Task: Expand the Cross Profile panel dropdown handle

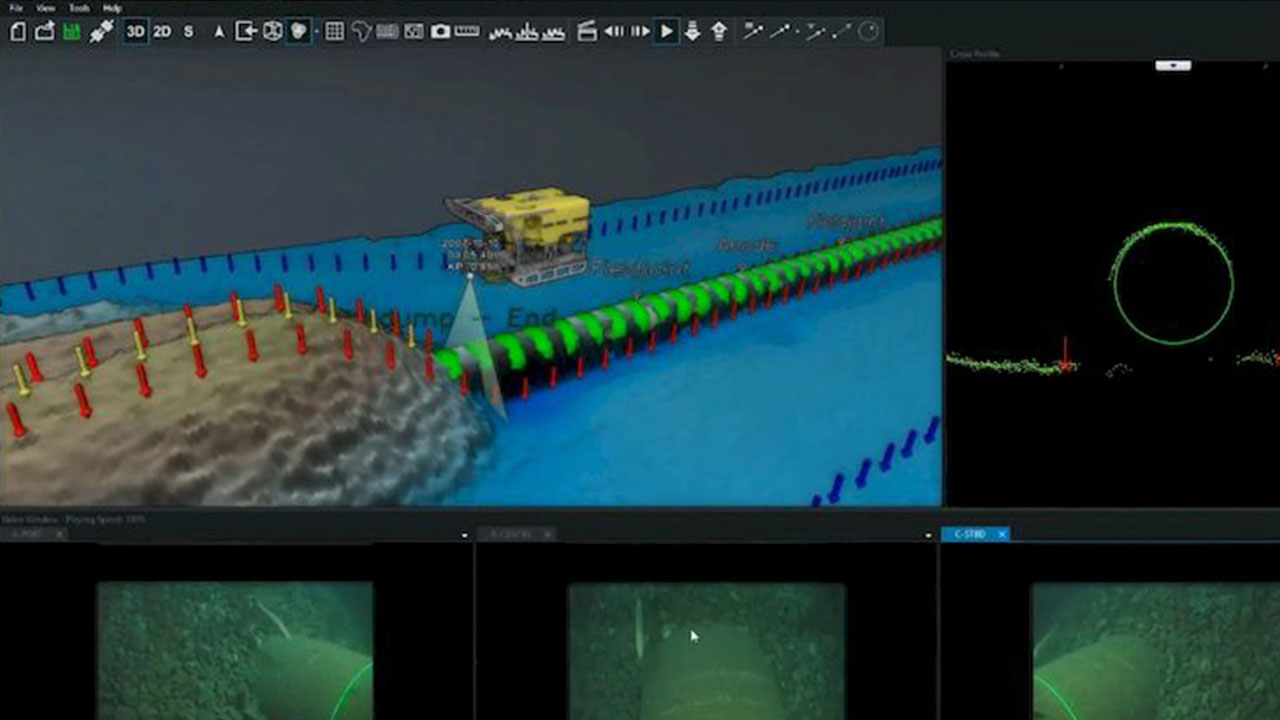Action: (1173, 66)
